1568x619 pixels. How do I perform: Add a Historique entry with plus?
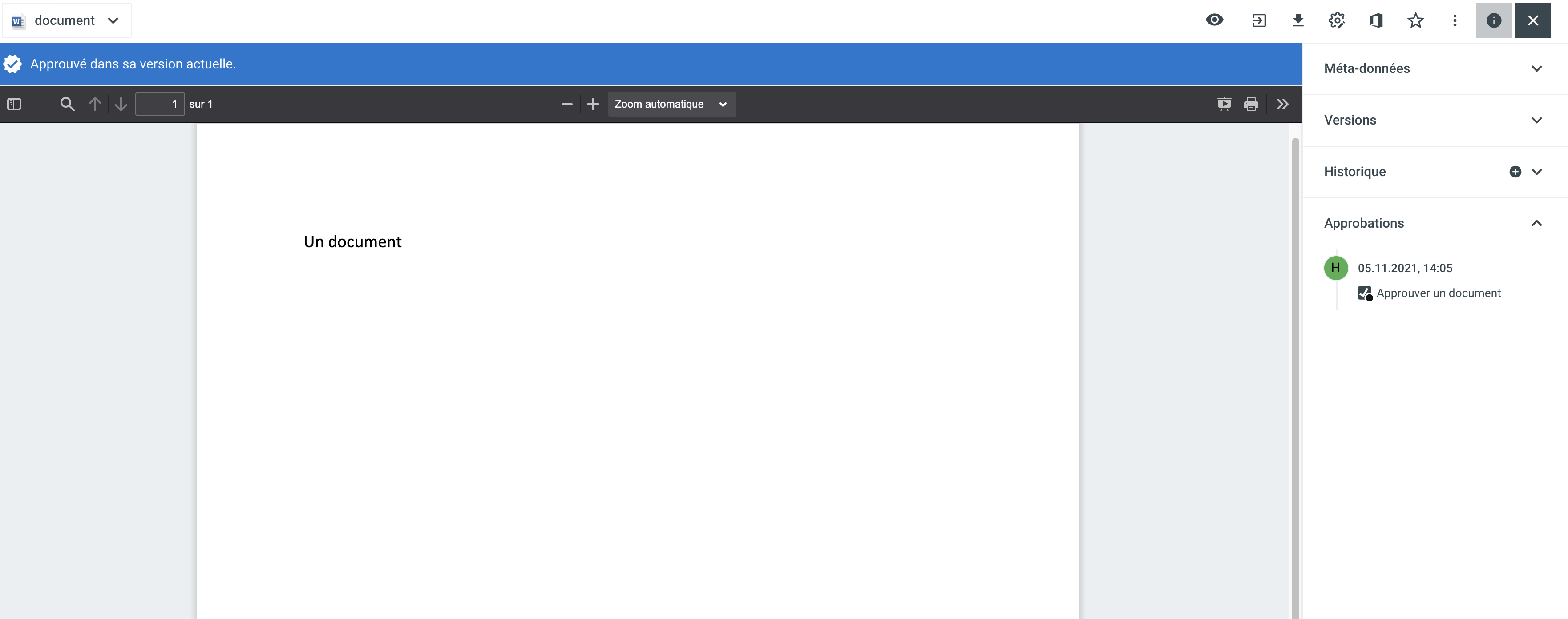(x=1515, y=172)
